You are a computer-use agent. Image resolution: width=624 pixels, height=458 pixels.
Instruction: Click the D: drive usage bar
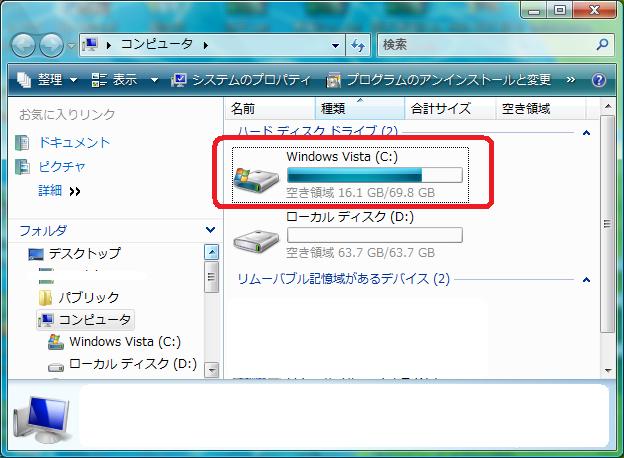coord(374,235)
